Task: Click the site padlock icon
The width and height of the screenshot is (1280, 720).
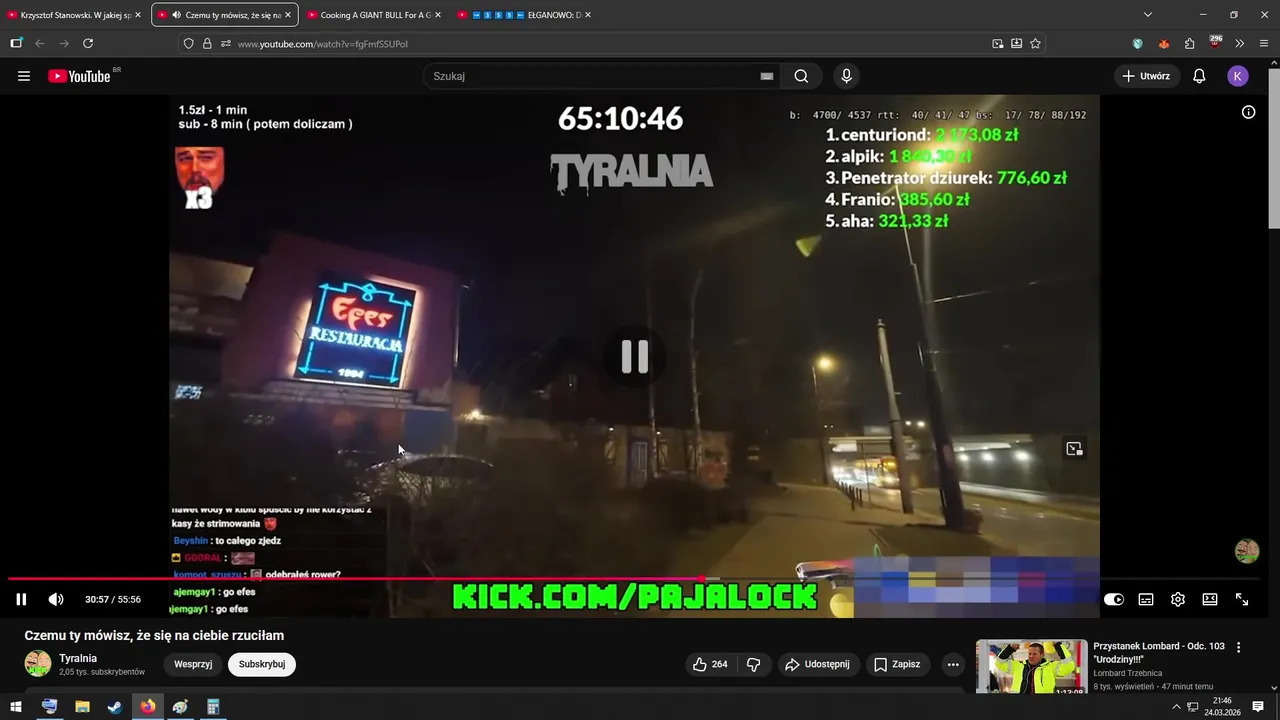Action: point(207,43)
